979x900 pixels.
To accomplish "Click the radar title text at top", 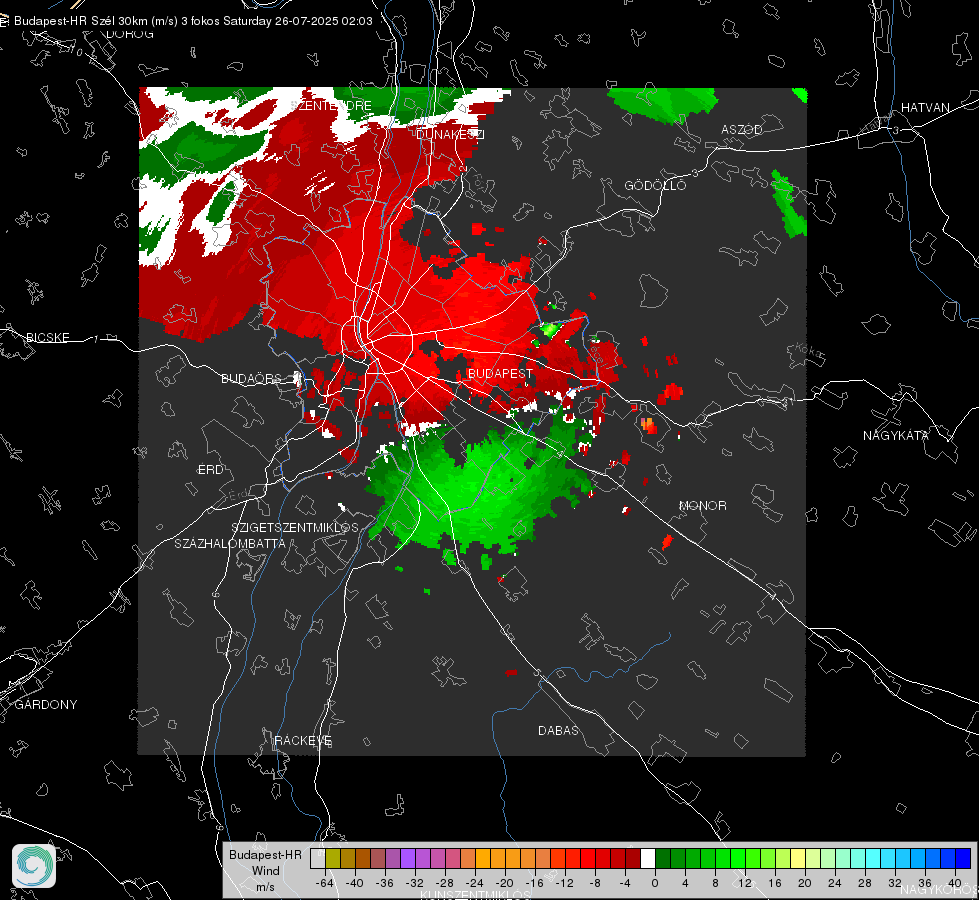I will coord(193,21).
